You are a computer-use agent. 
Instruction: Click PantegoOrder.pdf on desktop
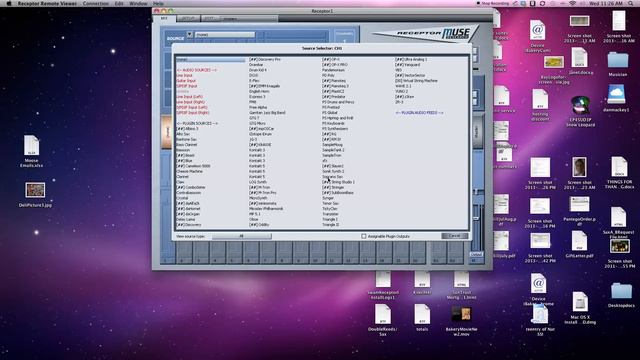point(580,211)
